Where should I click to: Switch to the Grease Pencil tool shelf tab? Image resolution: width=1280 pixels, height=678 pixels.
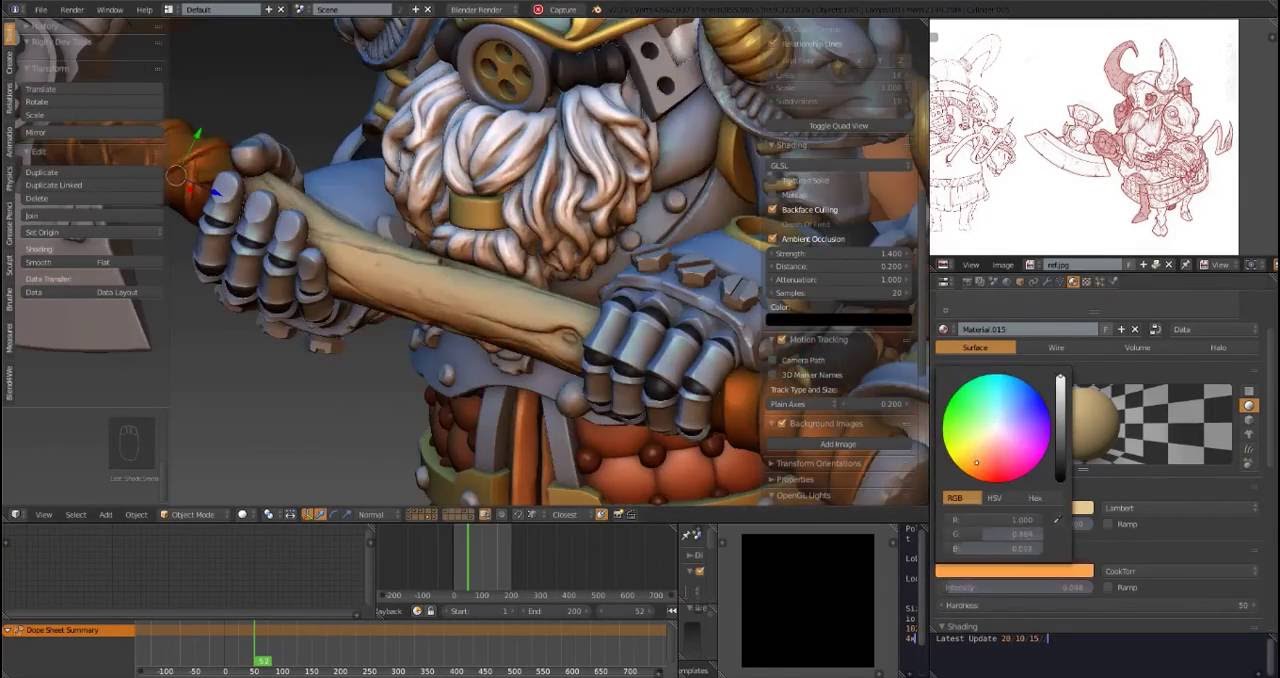(x=10, y=223)
